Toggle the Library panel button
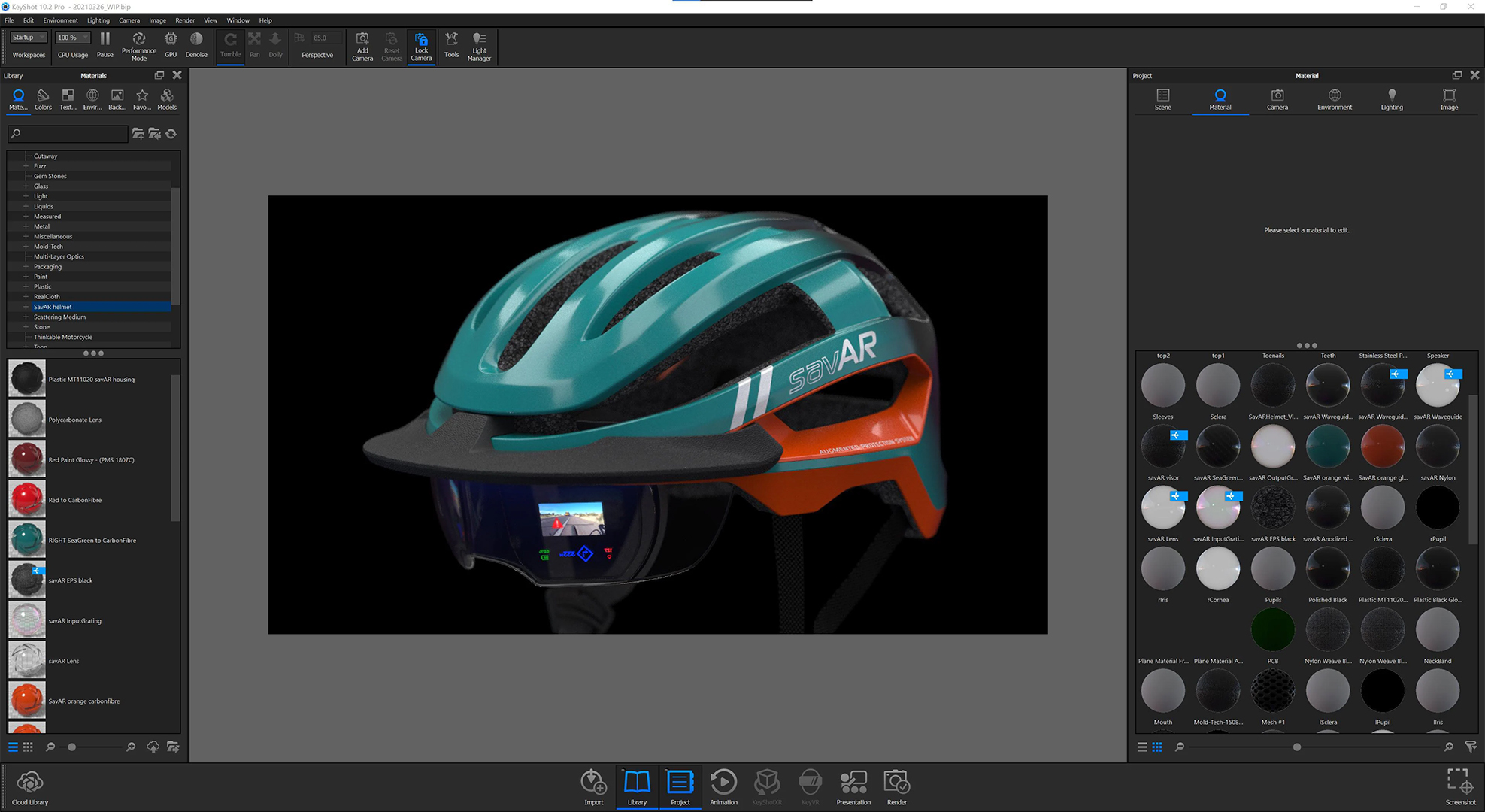Viewport: 1485px width, 812px height. 637,787
